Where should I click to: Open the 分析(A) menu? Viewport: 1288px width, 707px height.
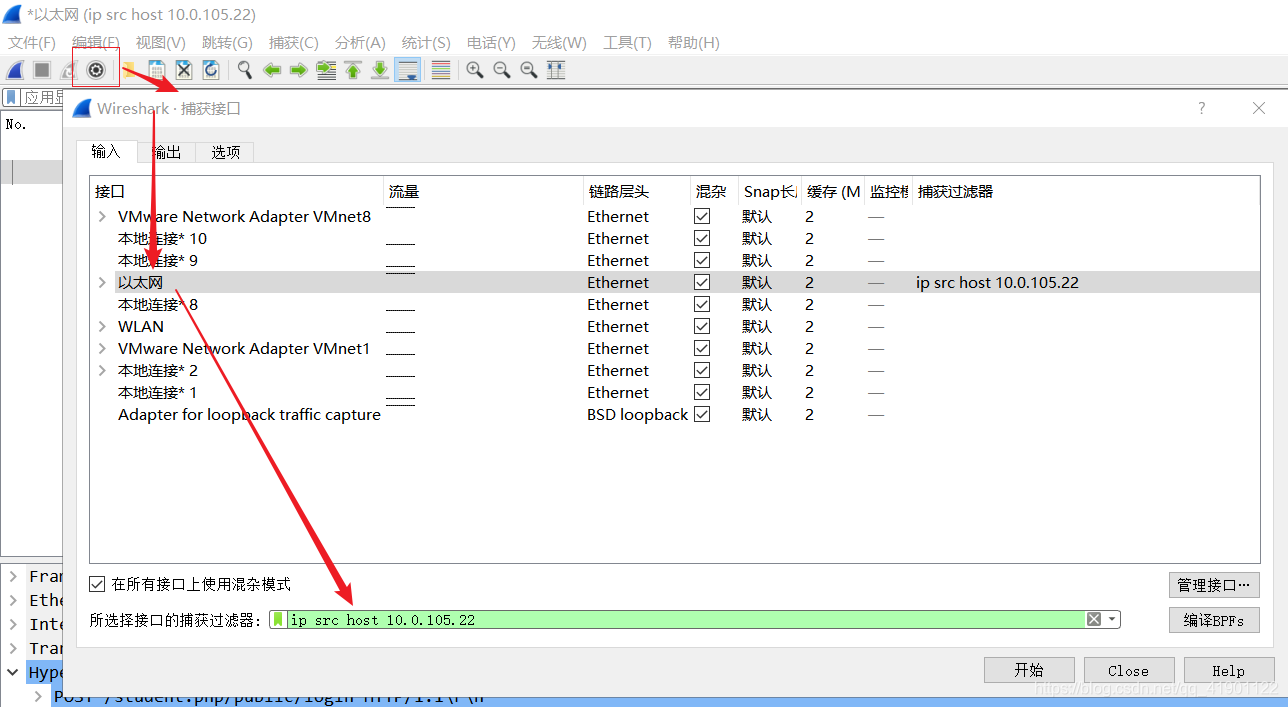360,43
